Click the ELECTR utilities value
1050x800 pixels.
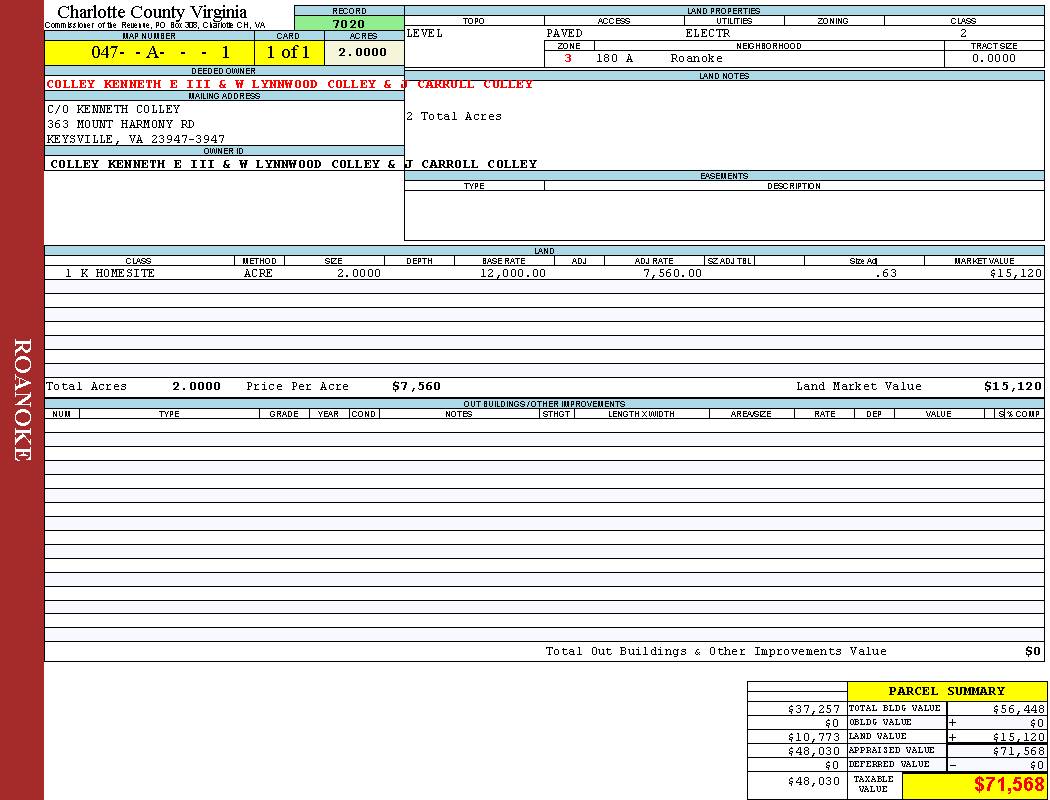707,33
